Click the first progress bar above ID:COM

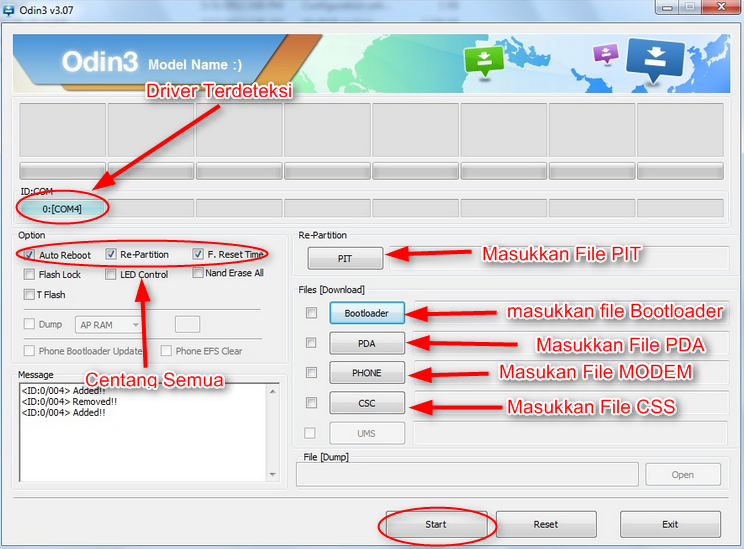62,171
